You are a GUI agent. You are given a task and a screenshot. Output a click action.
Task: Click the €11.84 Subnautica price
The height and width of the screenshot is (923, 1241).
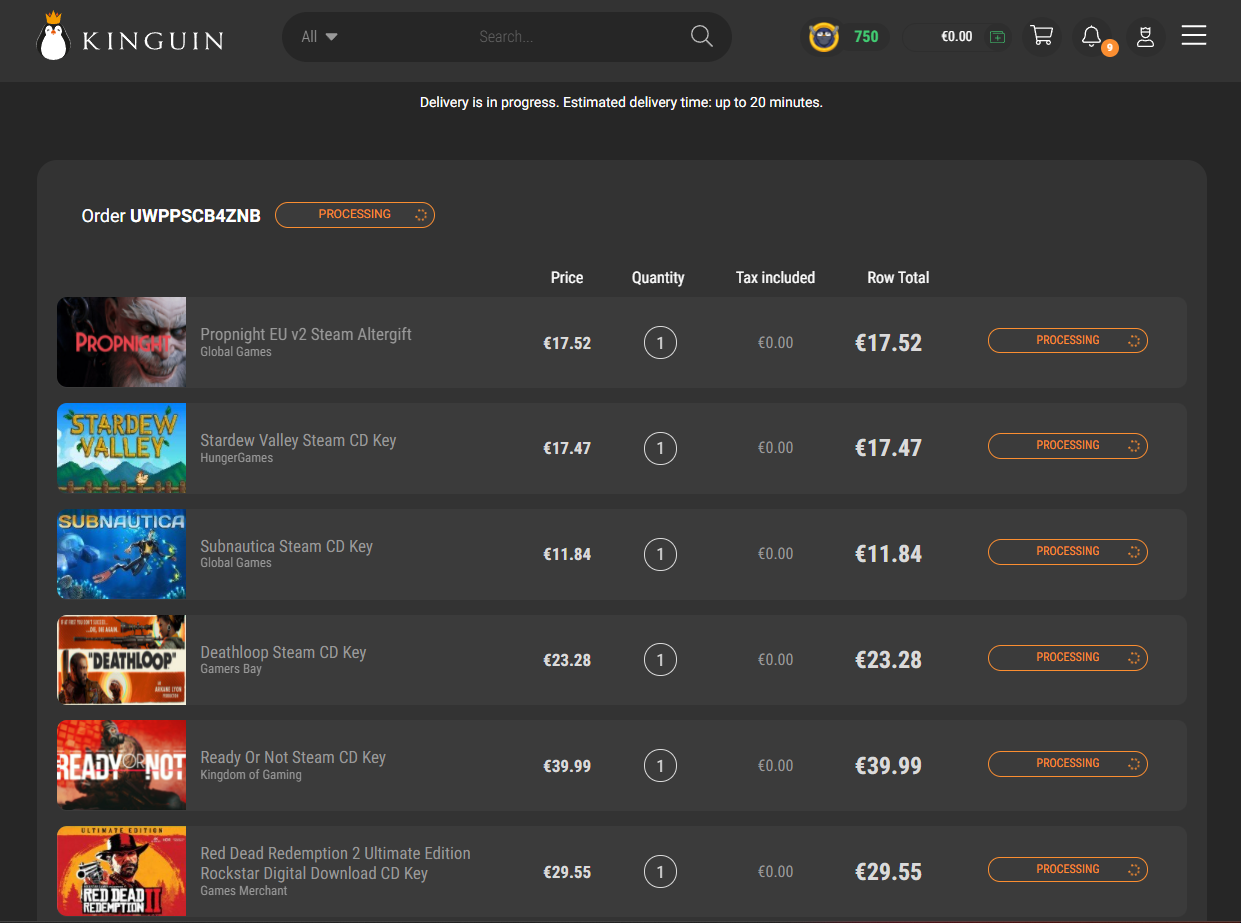[567, 554]
